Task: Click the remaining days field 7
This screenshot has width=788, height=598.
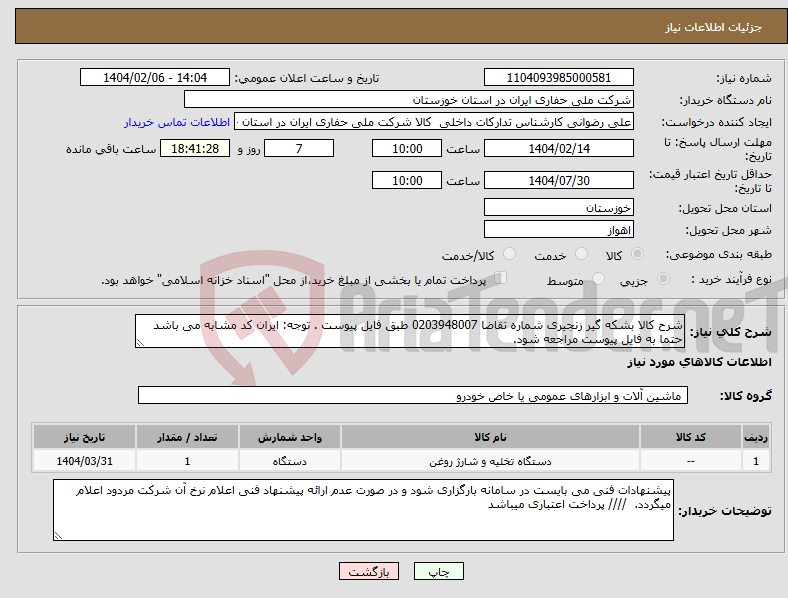Action: (x=299, y=149)
